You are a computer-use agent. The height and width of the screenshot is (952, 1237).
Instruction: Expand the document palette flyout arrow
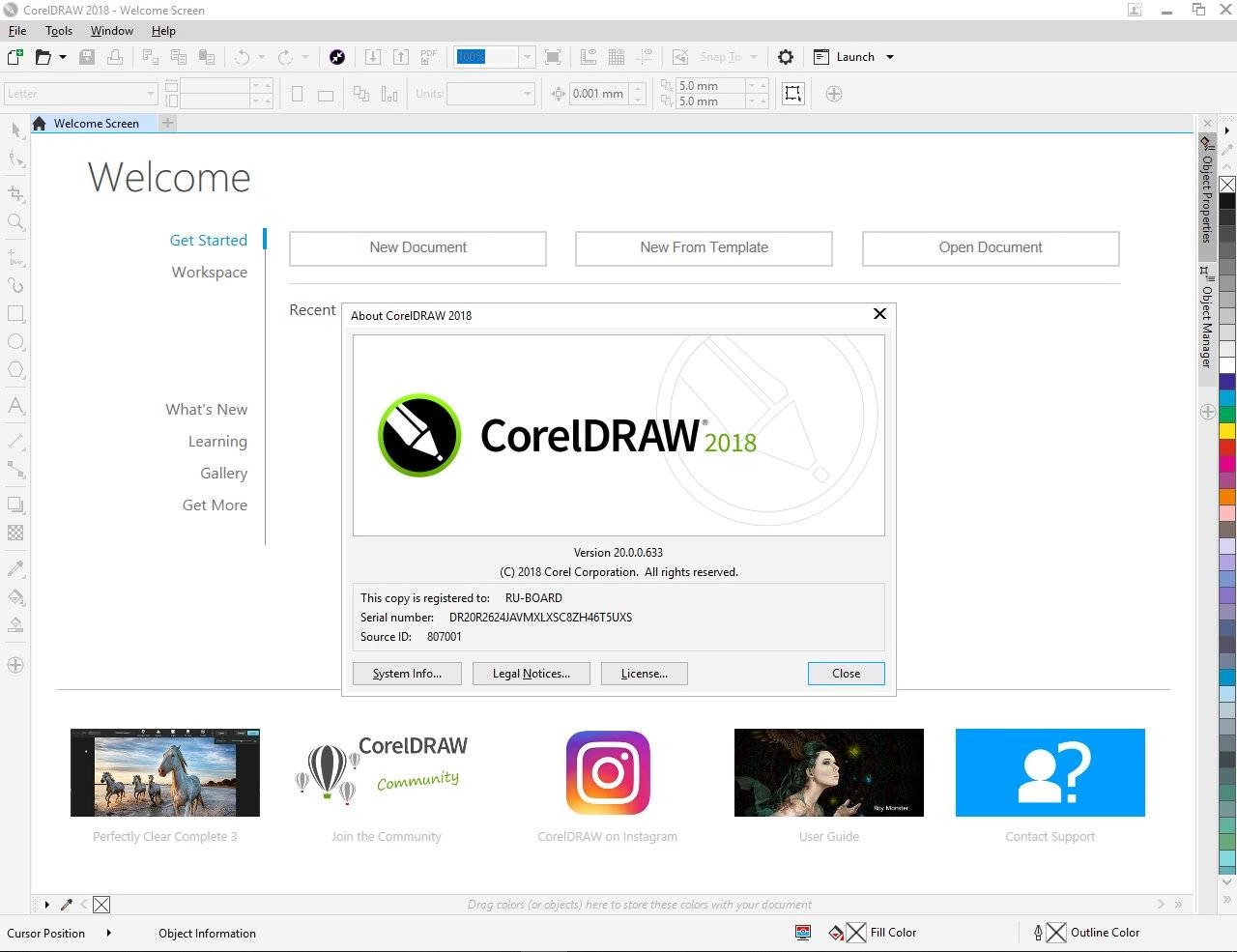point(46,905)
